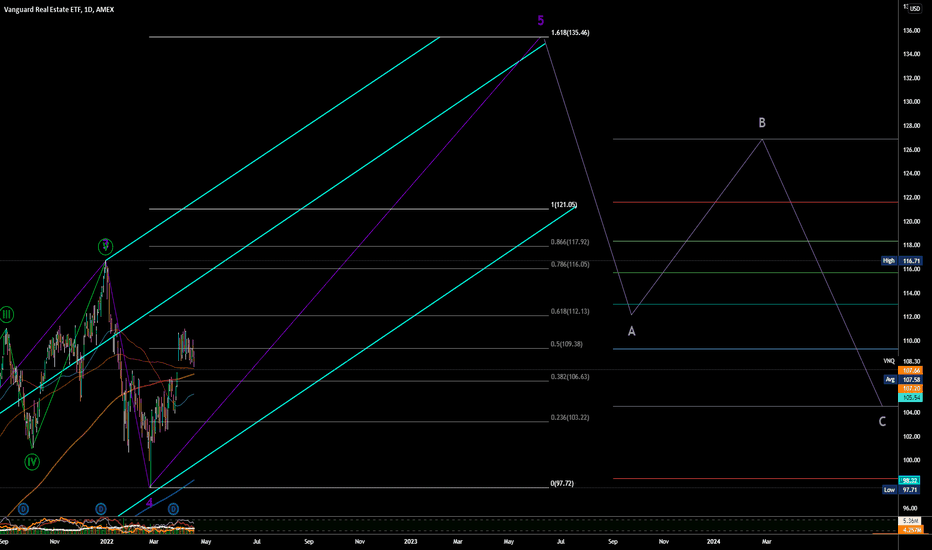Click the 130.00 price axis label
This screenshot has width=932, height=550.
tap(911, 102)
